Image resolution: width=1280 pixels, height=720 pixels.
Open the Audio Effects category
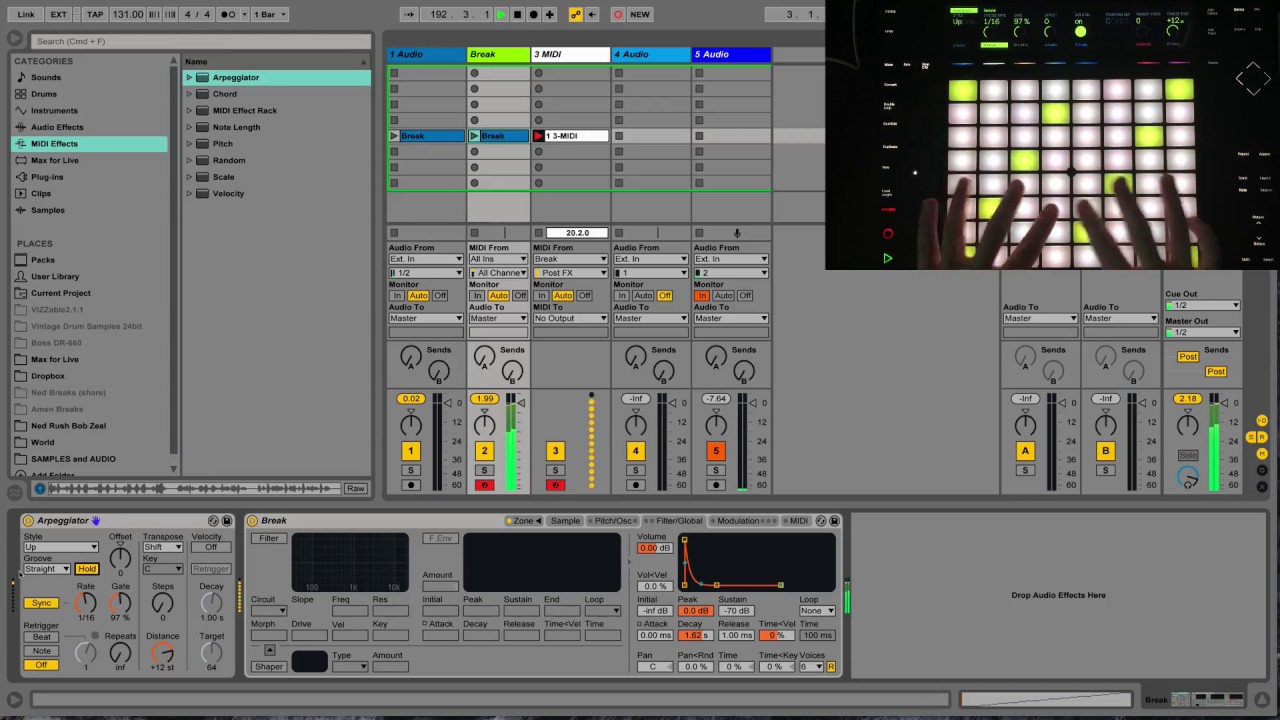56,127
